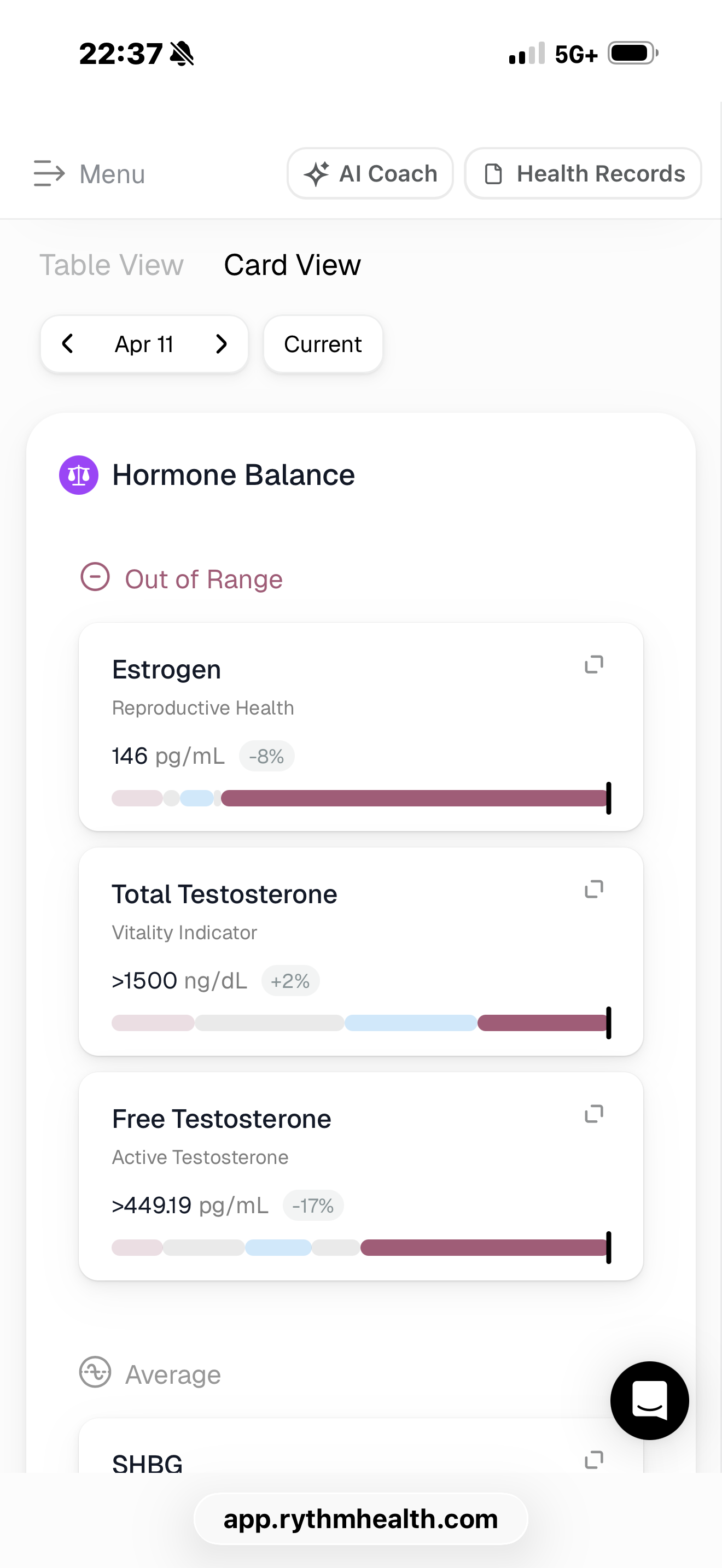Click the Total Testosterone +2% change badge
This screenshot has height=1568, width=722.
coord(290,981)
